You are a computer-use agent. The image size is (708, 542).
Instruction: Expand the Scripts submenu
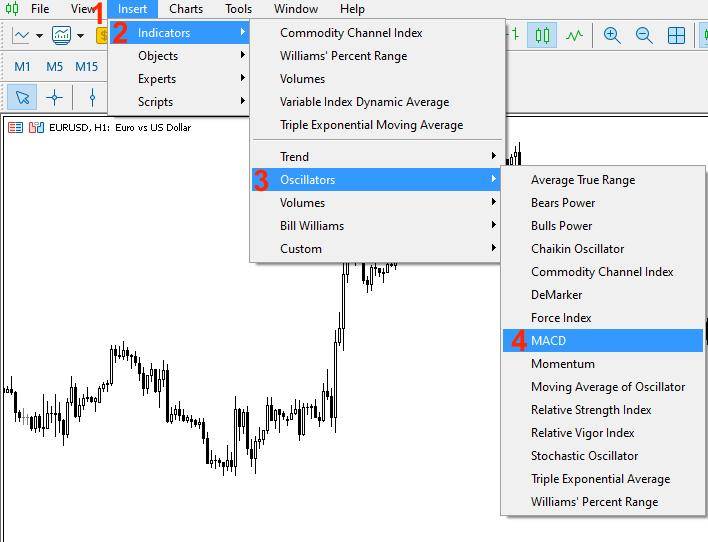[179, 102]
